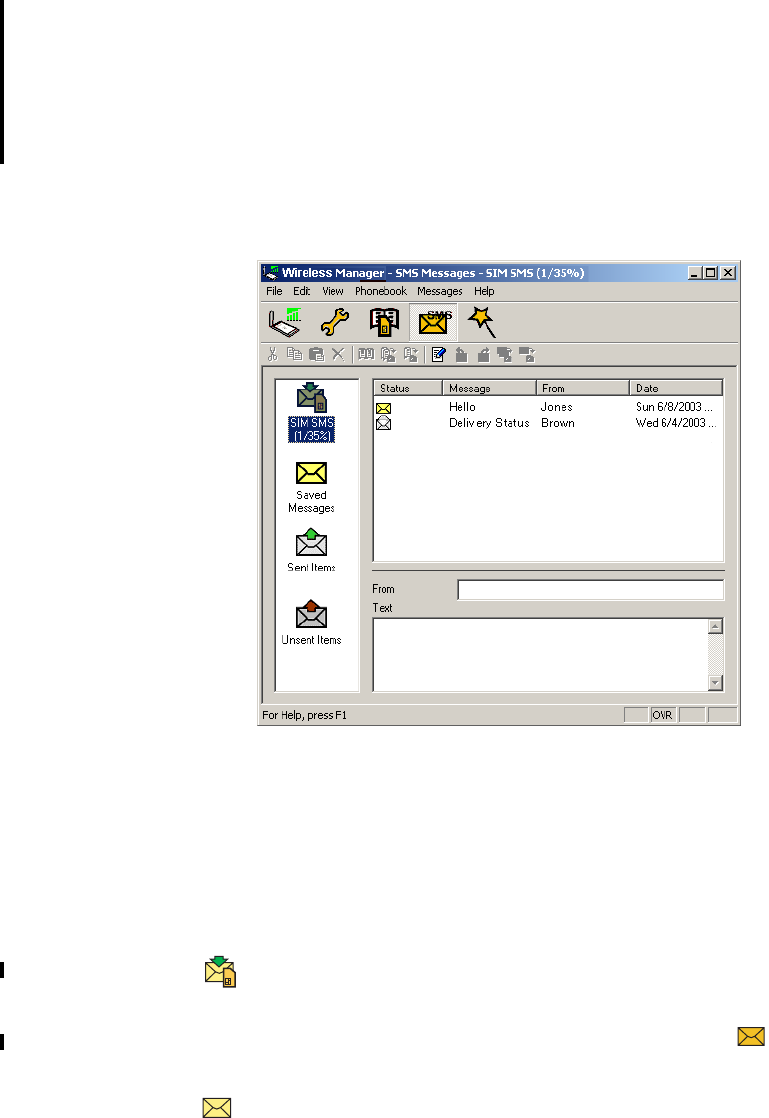Screen dimensions: 769x1118
Task: Click the Text area scroll down arrow
Action: 716,682
